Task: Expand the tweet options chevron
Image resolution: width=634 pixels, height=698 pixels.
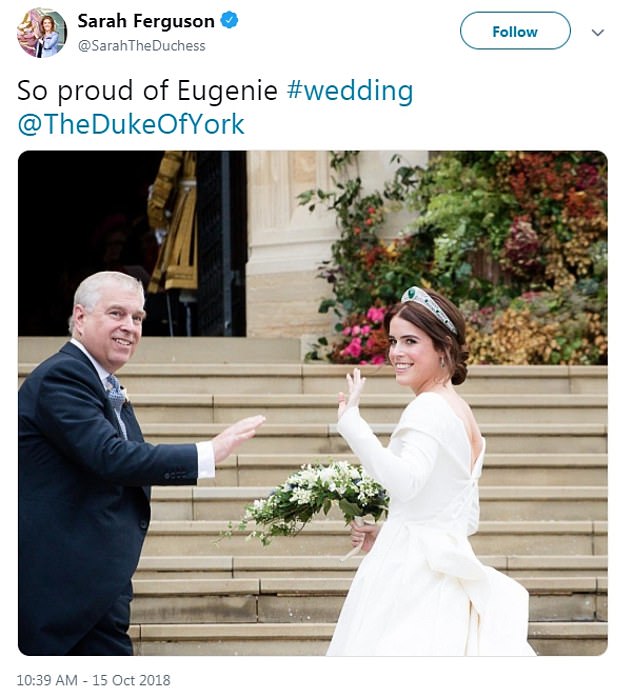Action: (597, 32)
